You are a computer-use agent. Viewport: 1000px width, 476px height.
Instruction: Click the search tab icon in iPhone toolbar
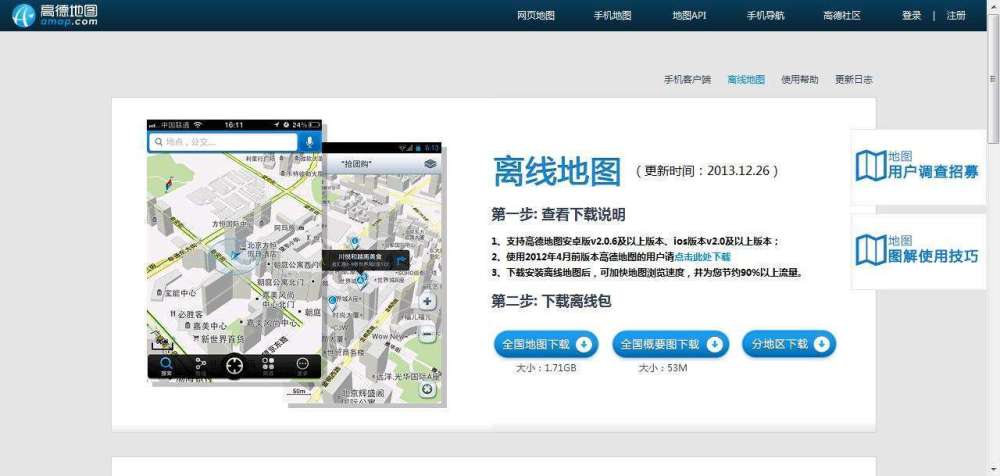click(166, 366)
